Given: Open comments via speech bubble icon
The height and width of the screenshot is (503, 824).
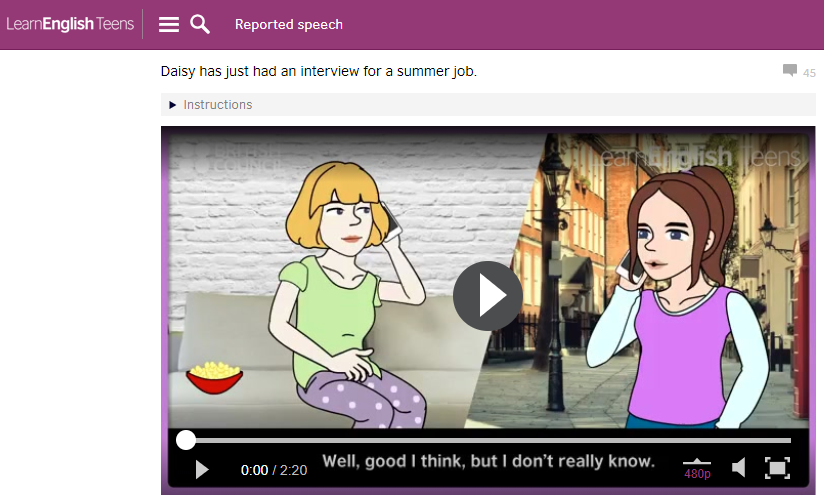Looking at the screenshot, I should point(789,70).
